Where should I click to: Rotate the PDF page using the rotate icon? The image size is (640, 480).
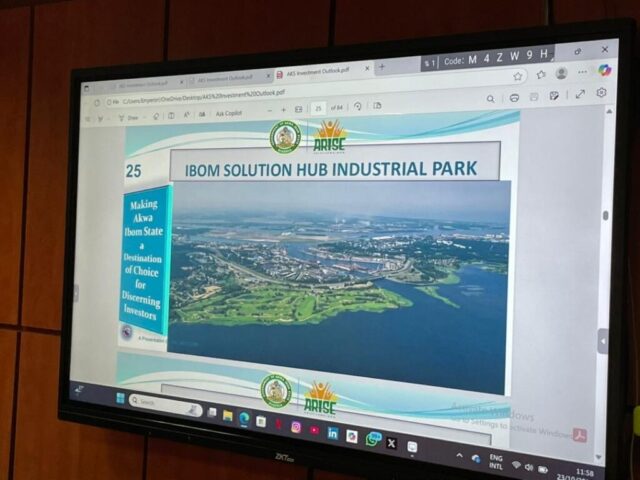358,106
